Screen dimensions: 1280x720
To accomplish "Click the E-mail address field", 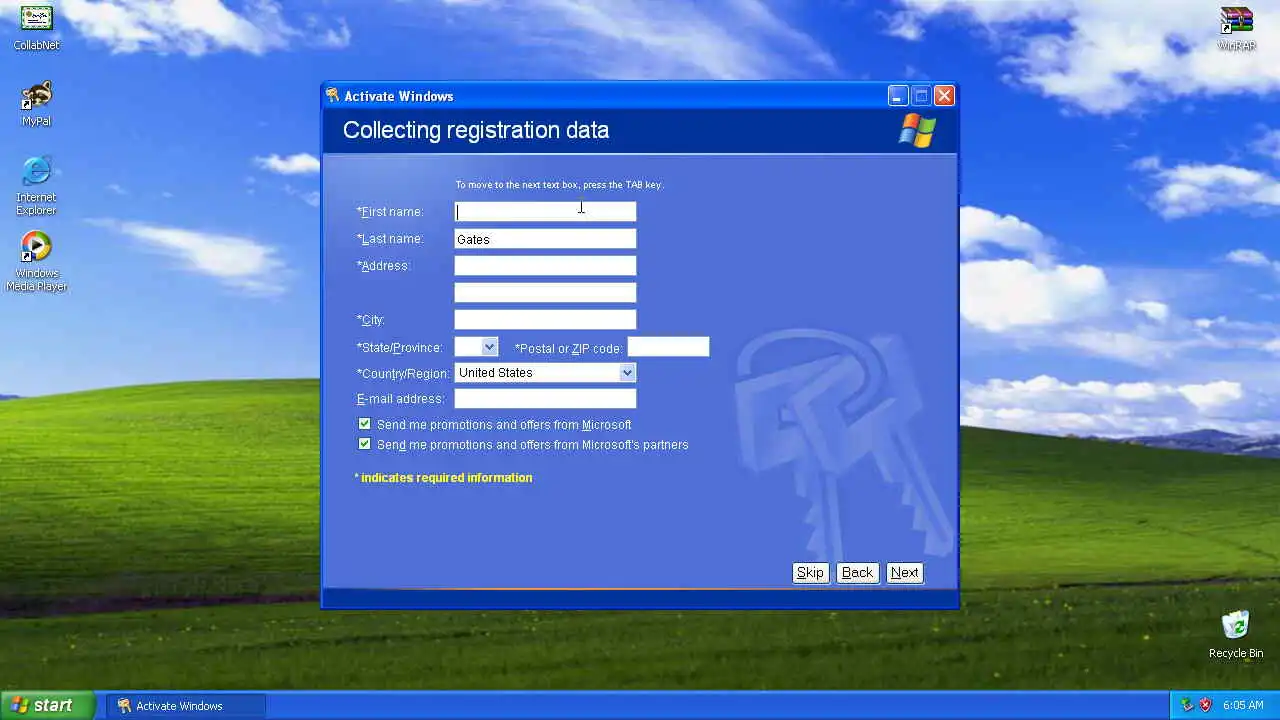I will [x=545, y=398].
